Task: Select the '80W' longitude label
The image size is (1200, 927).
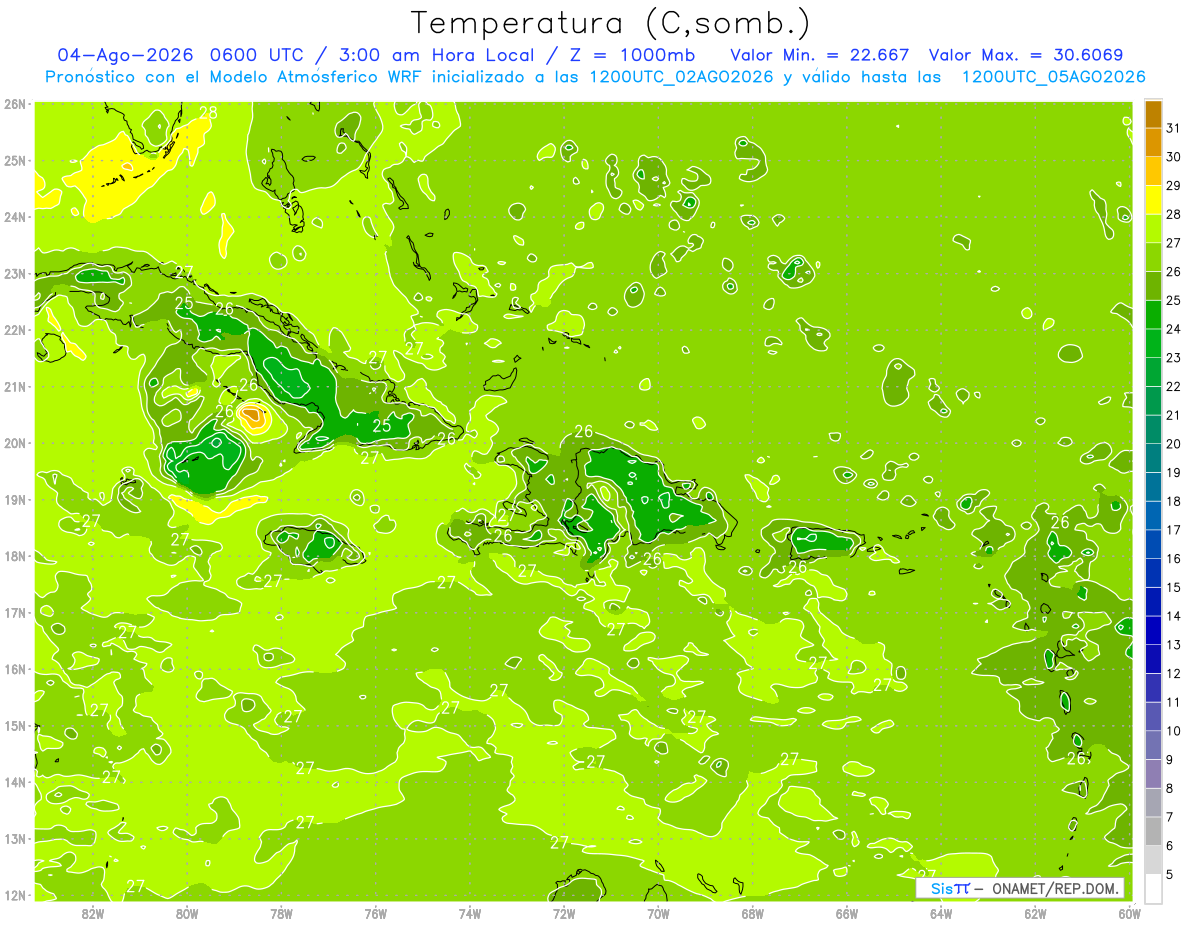Action: tap(187, 913)
